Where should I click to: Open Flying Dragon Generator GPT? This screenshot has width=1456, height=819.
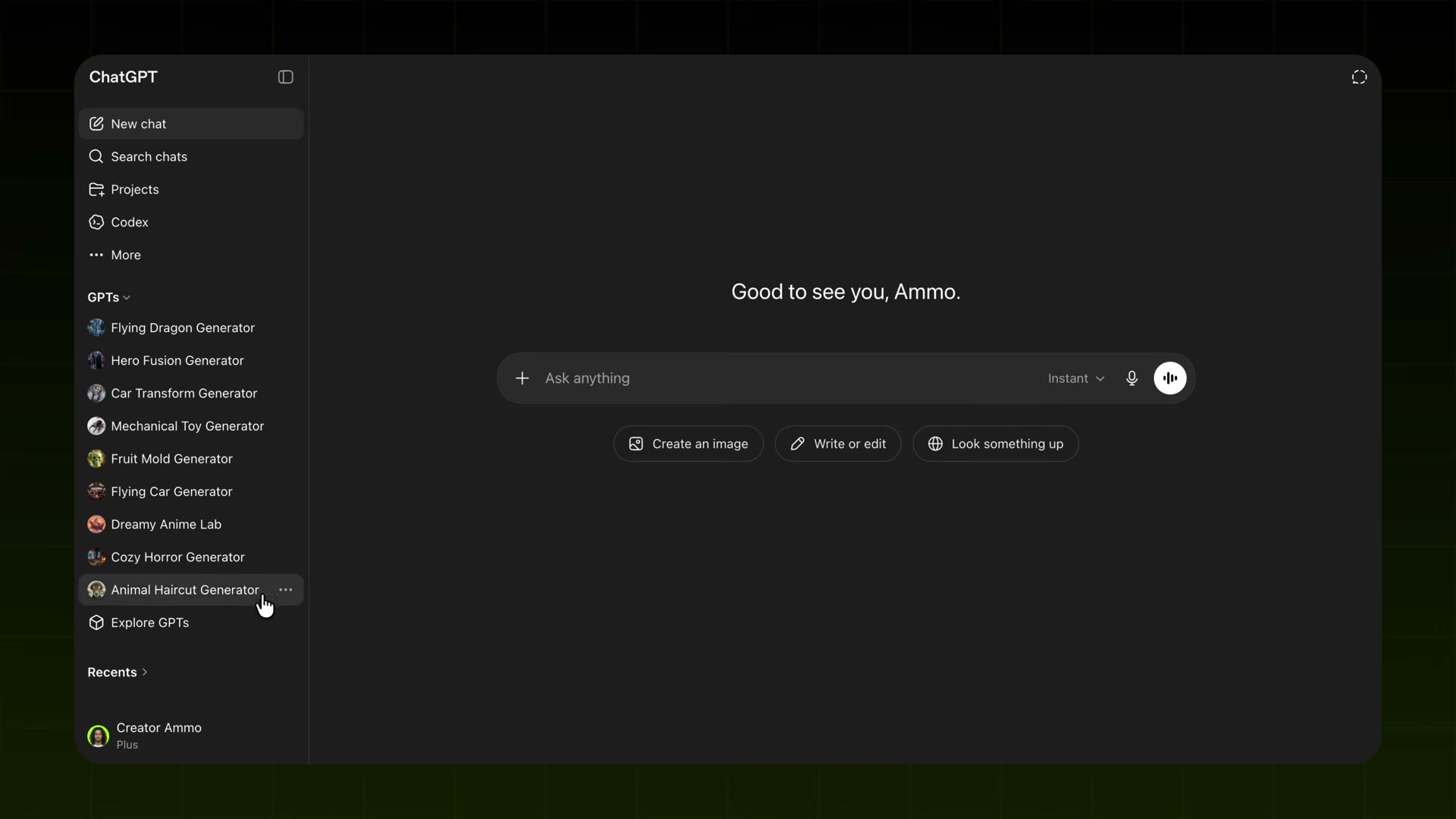click(x=191, y=328)
